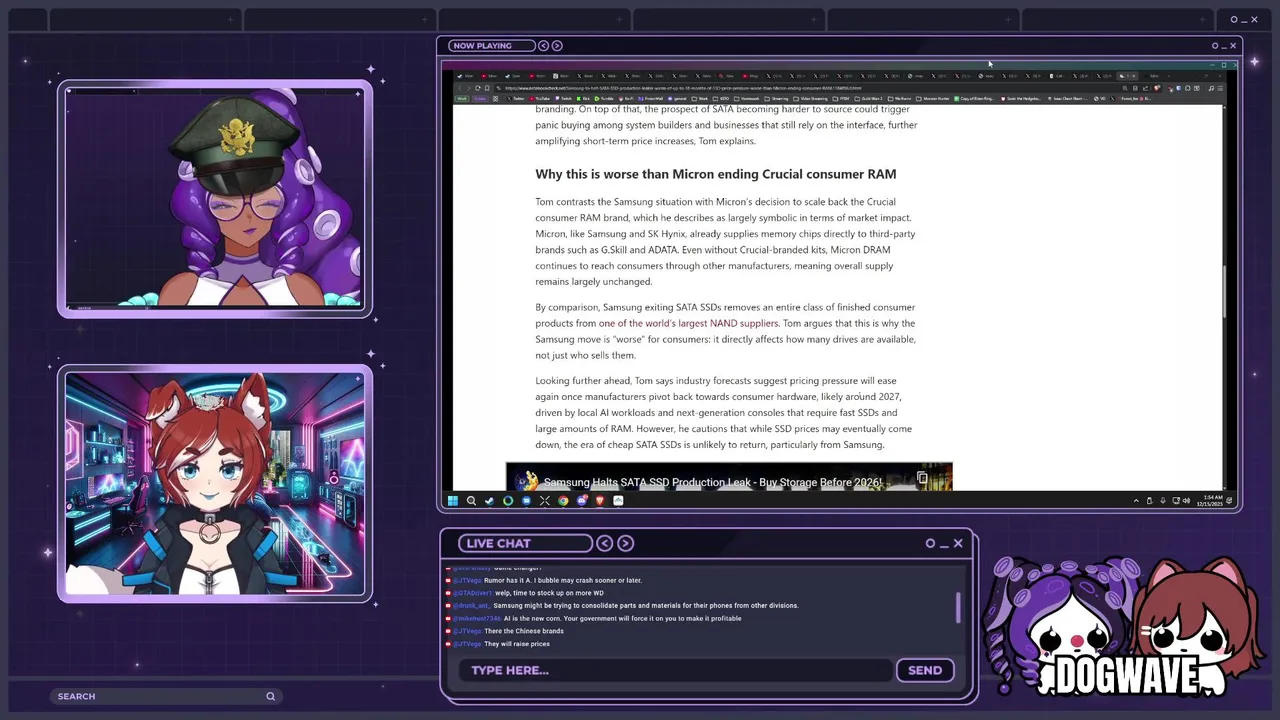Click the Now Playing previous arrow button
This screenshot has height=720, width=1280.
(543, 45)
